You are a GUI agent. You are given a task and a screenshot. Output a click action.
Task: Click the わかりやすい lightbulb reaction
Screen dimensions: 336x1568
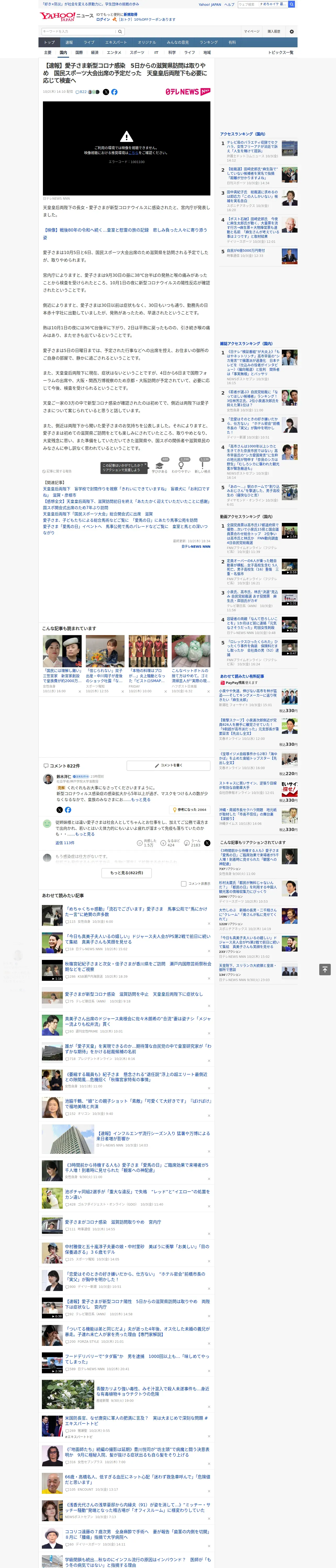[x=181, y=465]
